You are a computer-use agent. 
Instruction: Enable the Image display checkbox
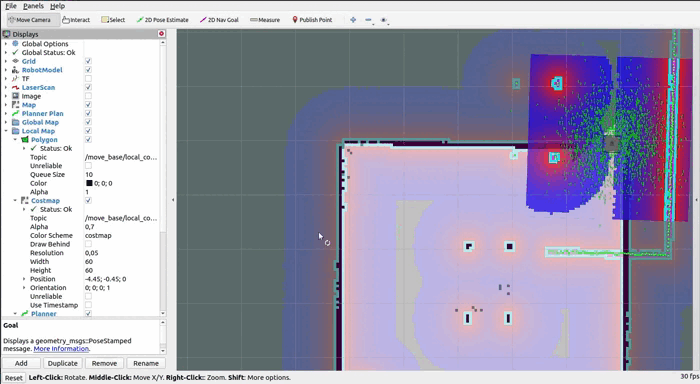[x=88, y=96]
